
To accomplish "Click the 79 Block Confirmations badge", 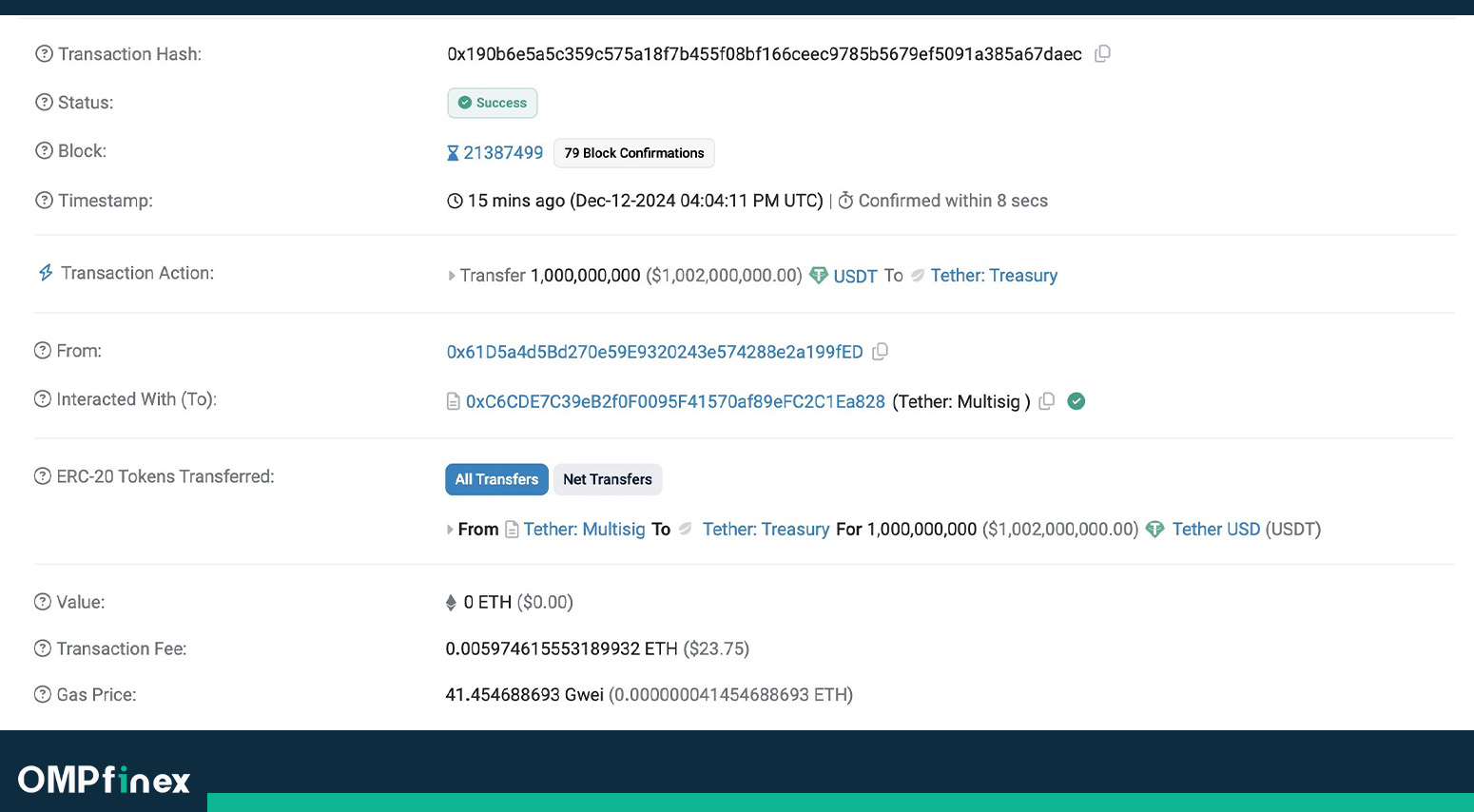I will (634, 153).
